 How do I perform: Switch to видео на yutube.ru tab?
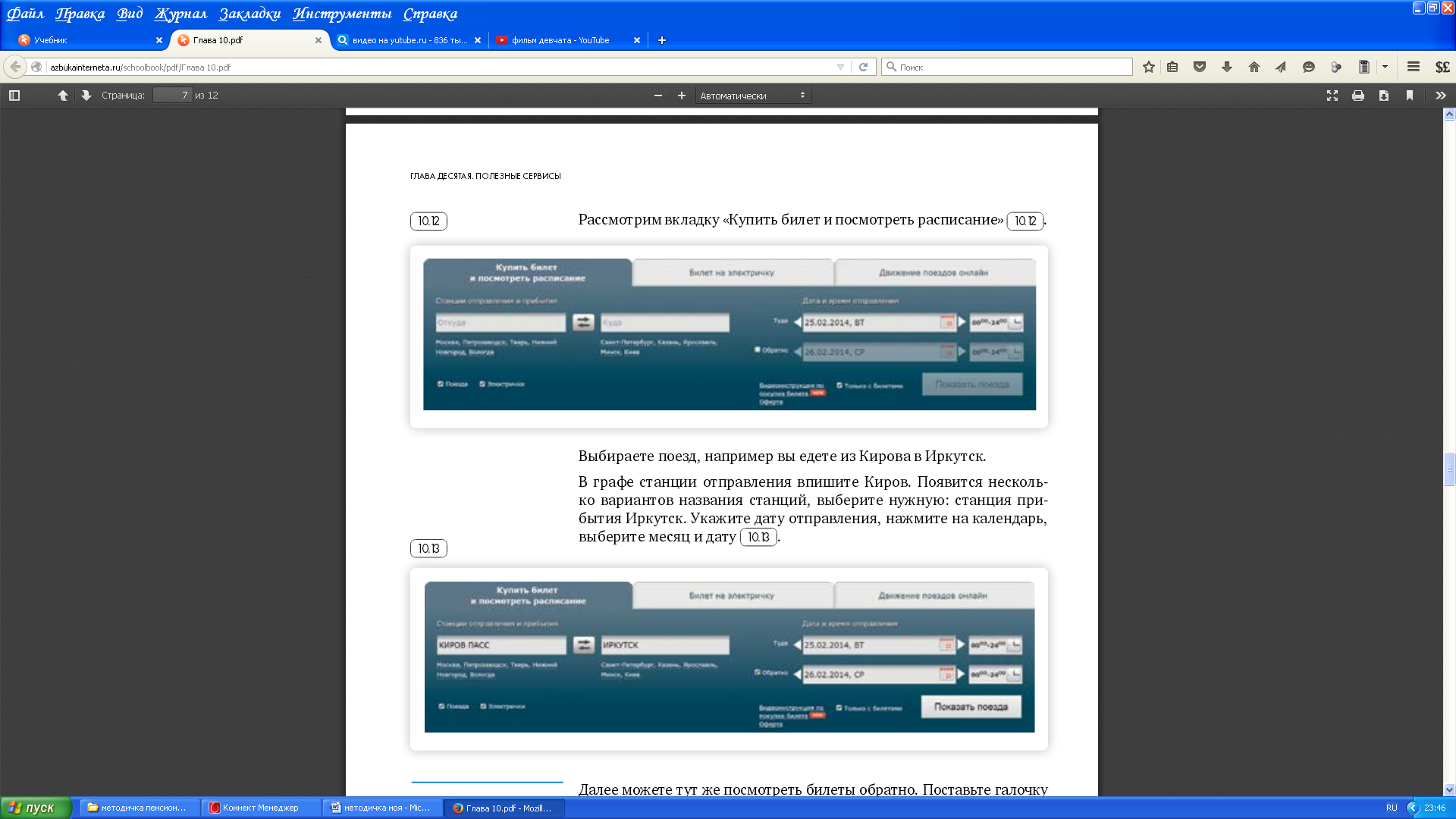tap(408, 40)
